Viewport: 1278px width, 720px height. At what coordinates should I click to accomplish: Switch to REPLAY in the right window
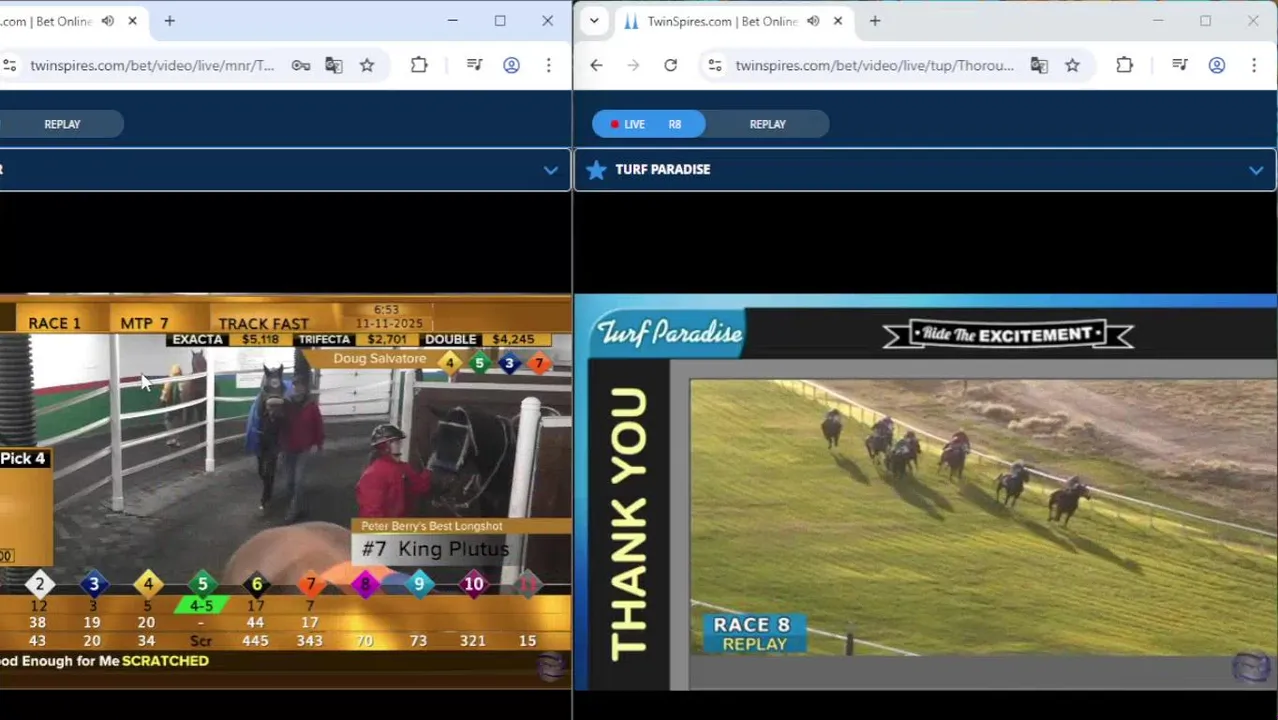(767, 124)
